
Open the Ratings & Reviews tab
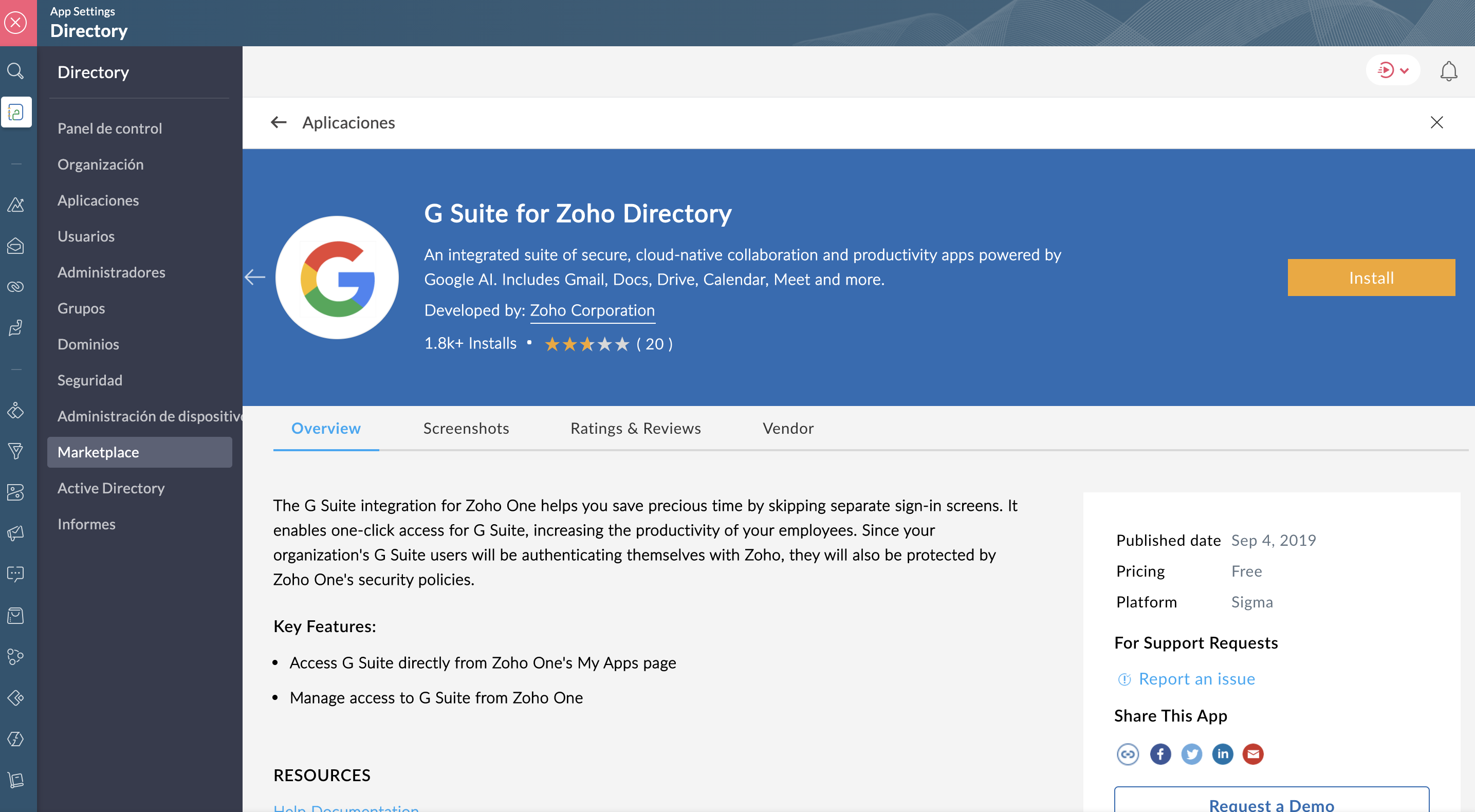point(635,428)
